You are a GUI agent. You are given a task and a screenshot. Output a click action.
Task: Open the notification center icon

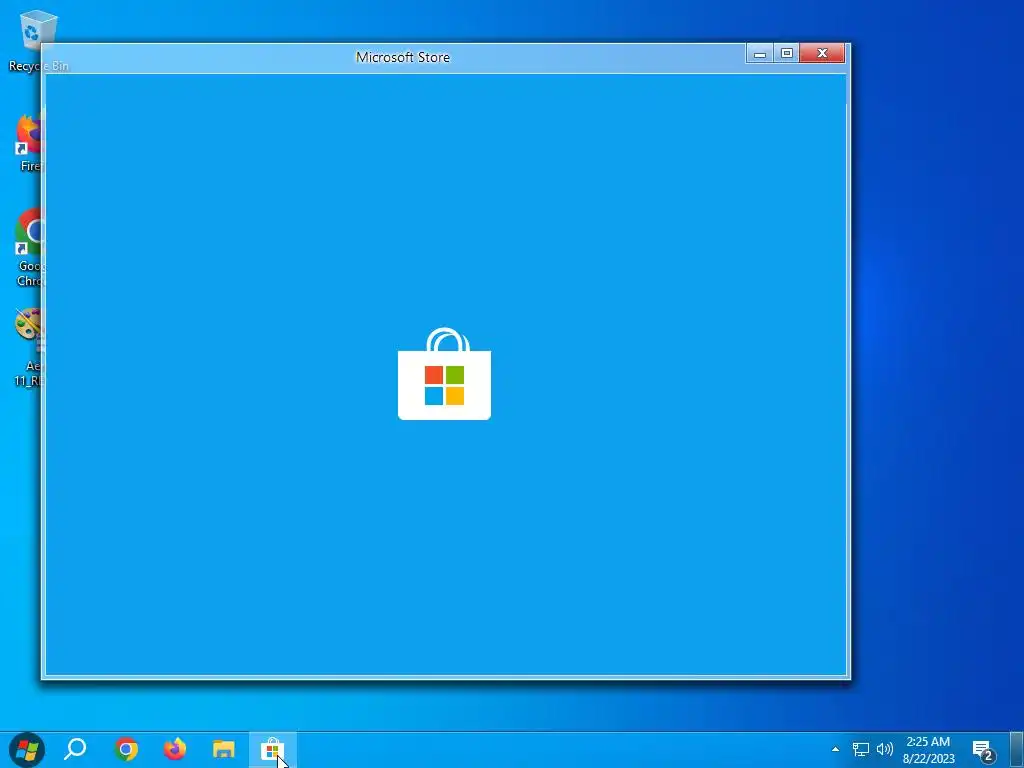984,750
